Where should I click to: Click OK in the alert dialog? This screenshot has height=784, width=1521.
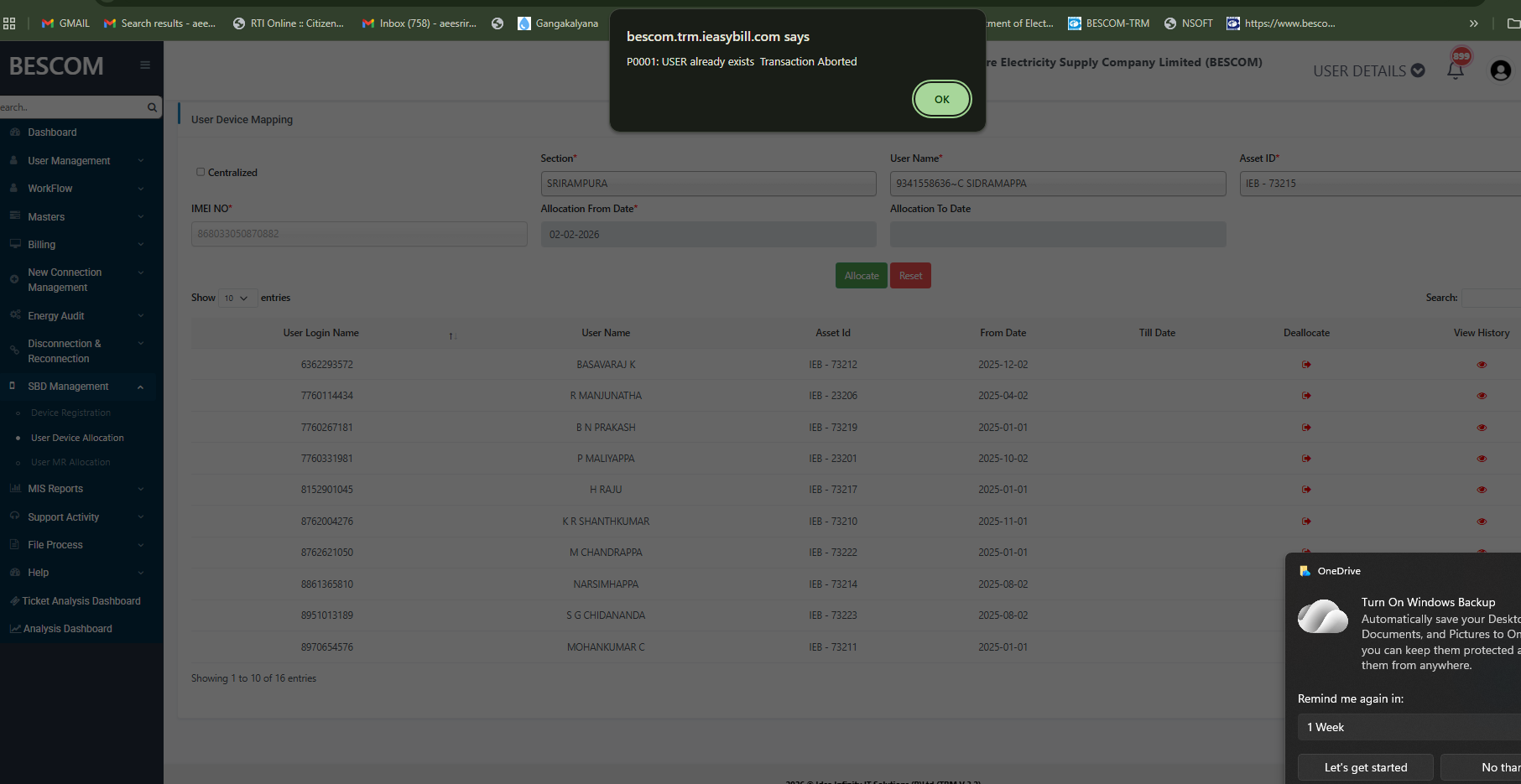click(942, 99)
